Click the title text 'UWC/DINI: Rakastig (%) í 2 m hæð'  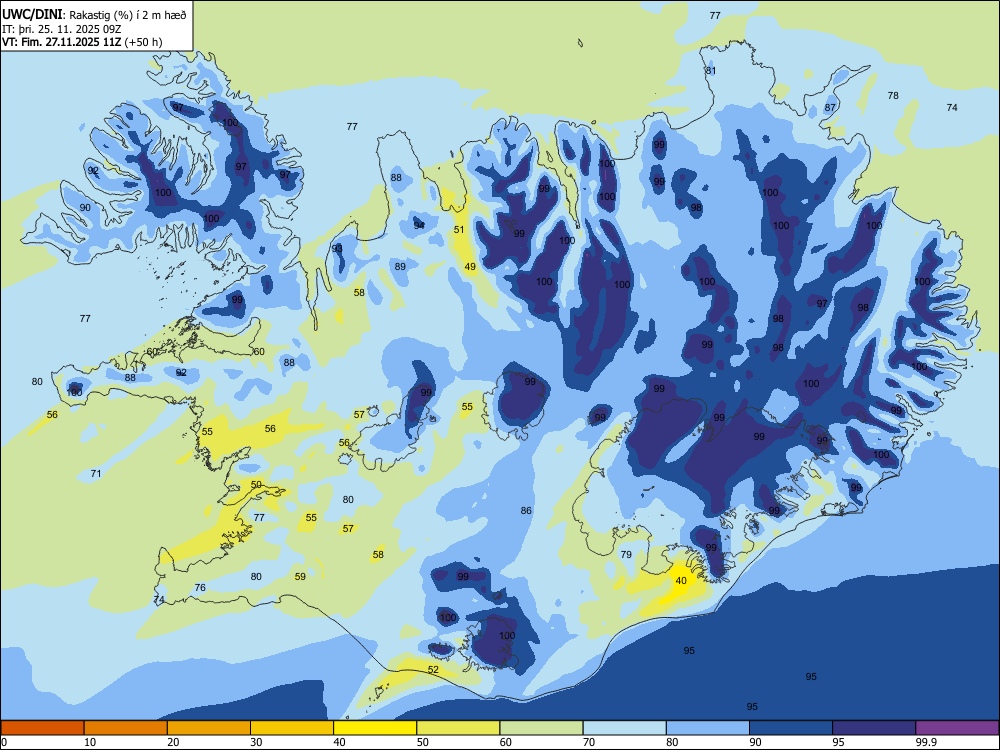pos(94,15)
